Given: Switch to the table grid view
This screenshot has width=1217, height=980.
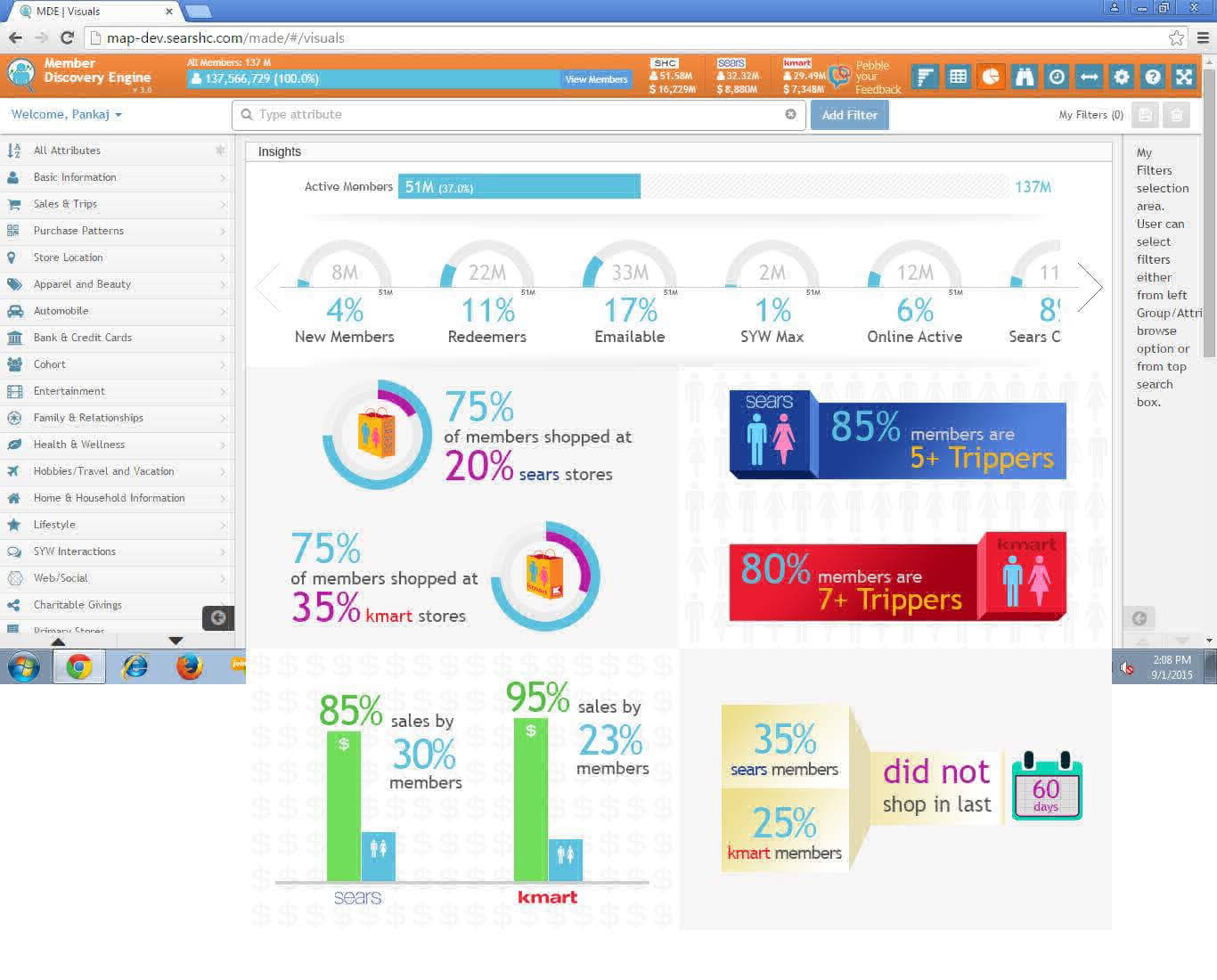Looking at the screenshot, I should [x=958, y=78].
